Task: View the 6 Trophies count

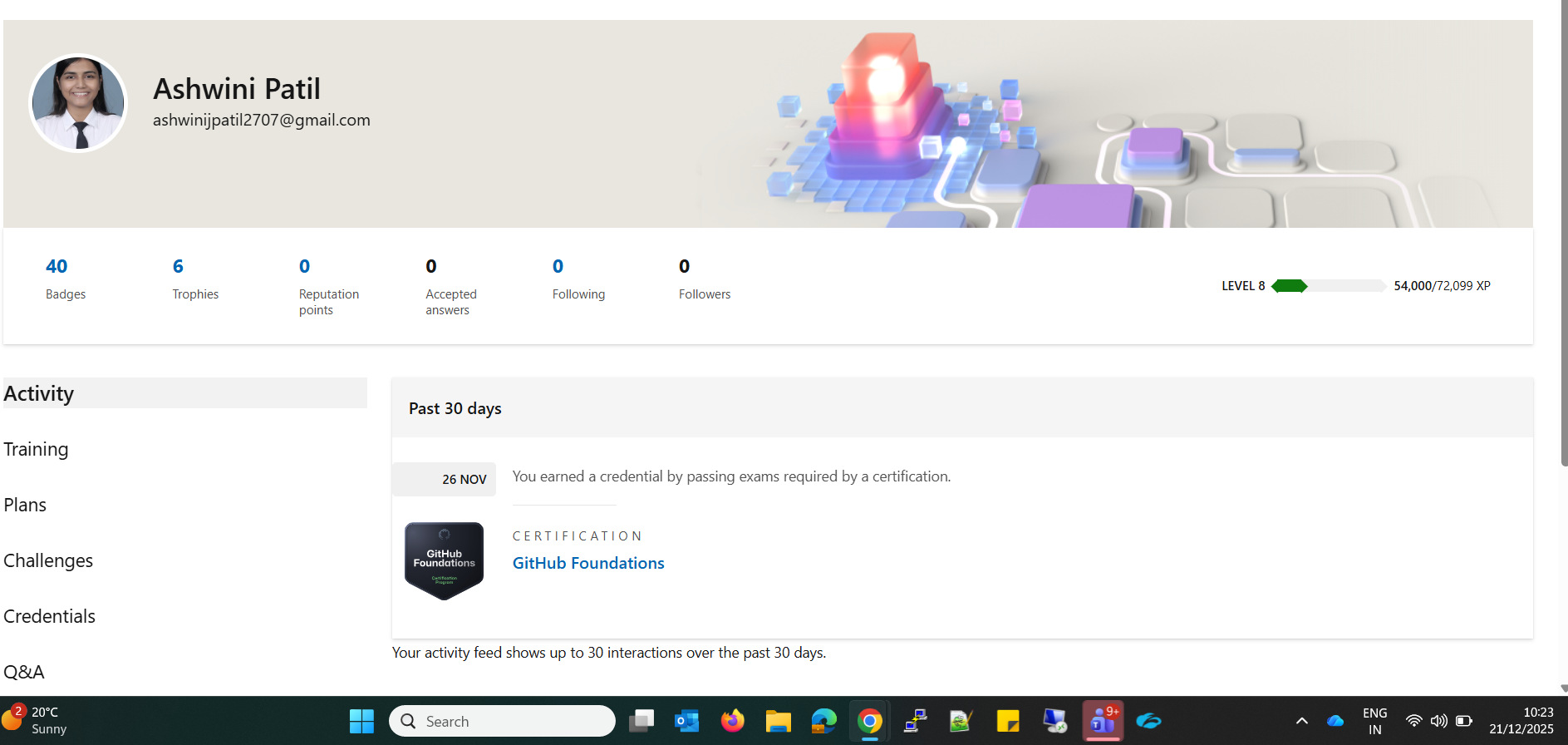Action: coord(178,266)
